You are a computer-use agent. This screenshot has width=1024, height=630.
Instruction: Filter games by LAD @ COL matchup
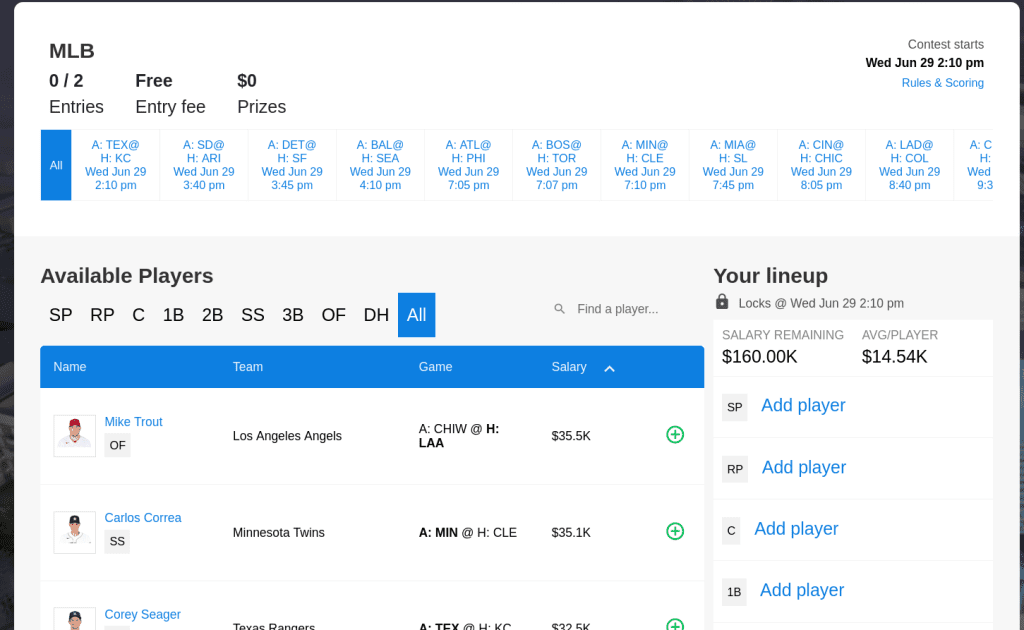[909, 165]
